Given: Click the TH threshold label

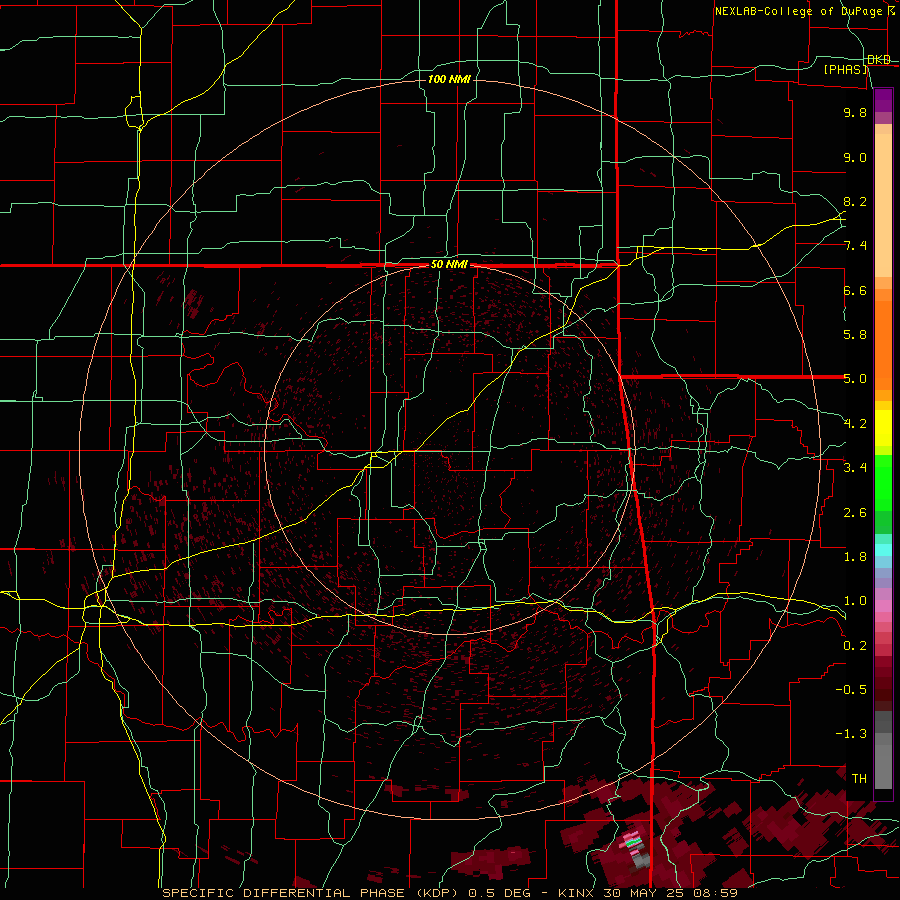Looking at the screenshot, I should coord(859,779).
